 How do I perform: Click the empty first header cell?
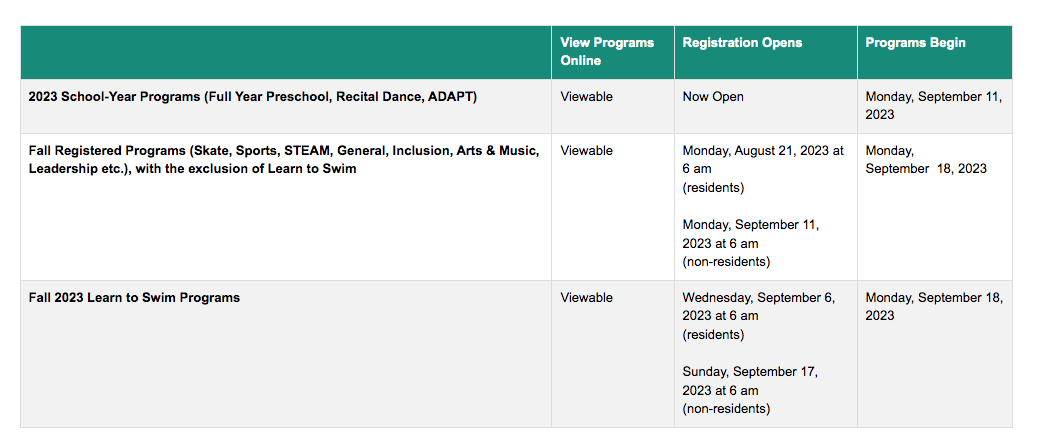pos(286,52)
